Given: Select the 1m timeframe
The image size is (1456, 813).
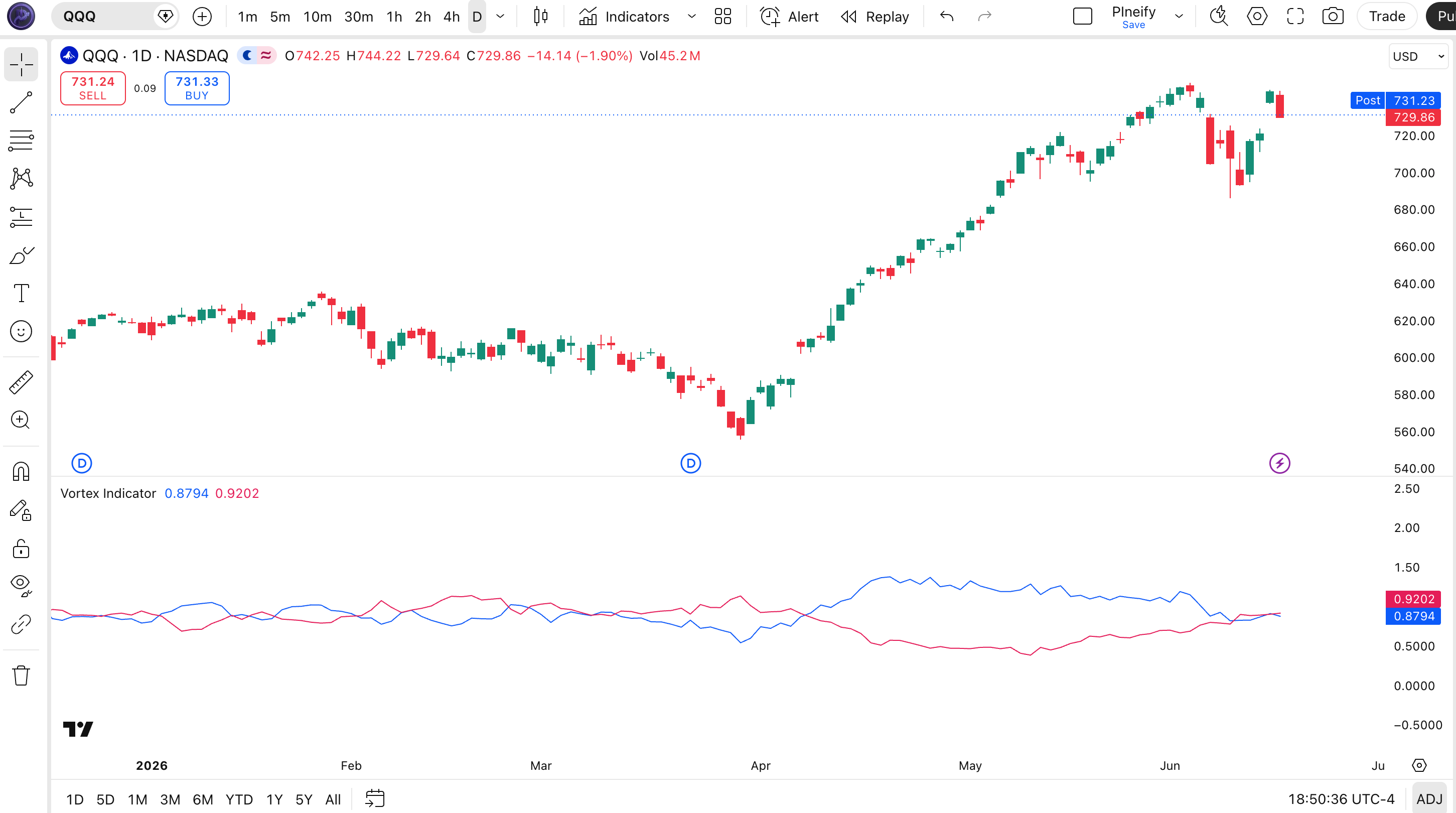Looking at the screenshot, I should tap(247, 17).
